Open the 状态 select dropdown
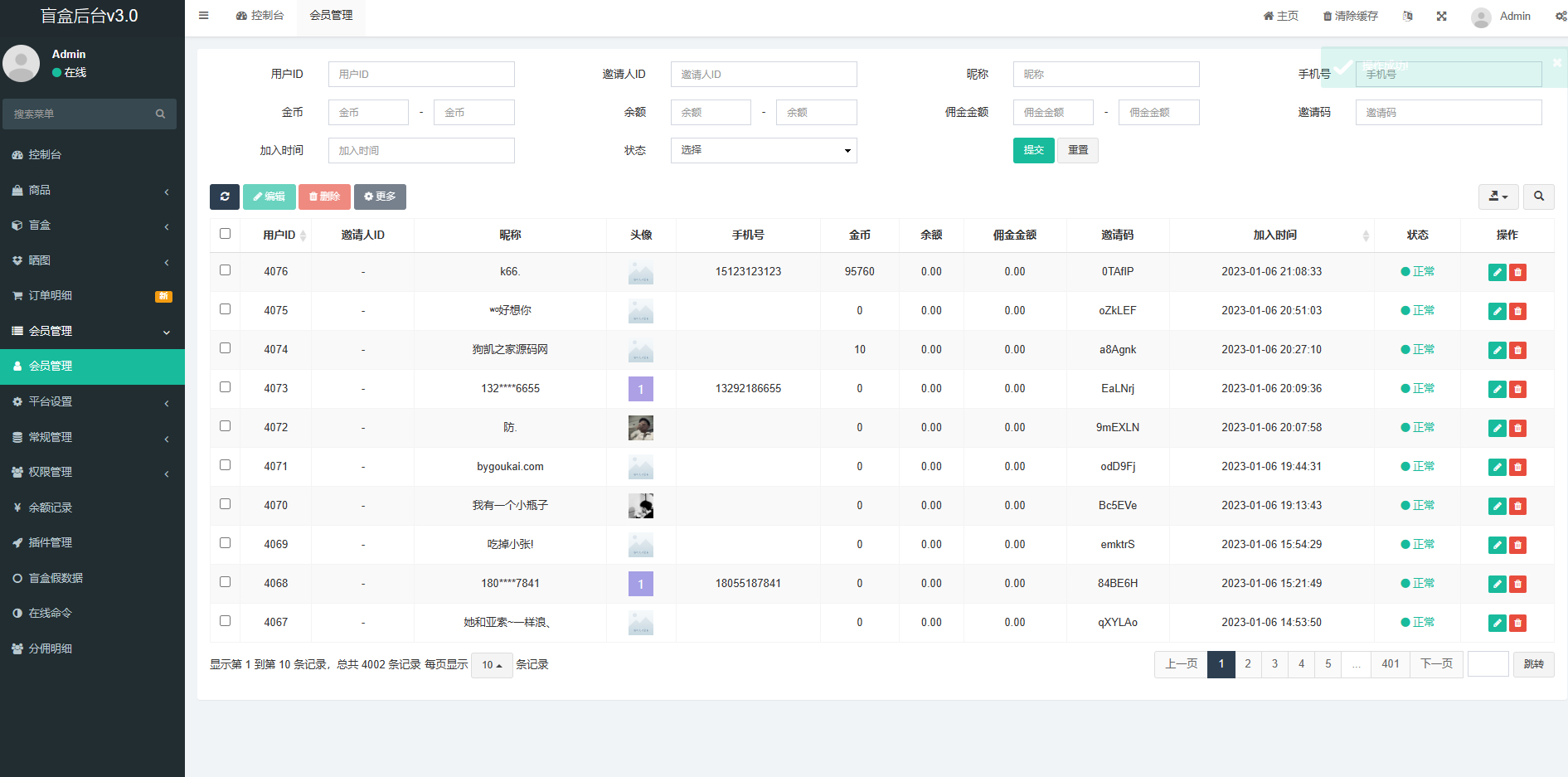Screen dimensions: 1568x777 click(x=763, y=150)
